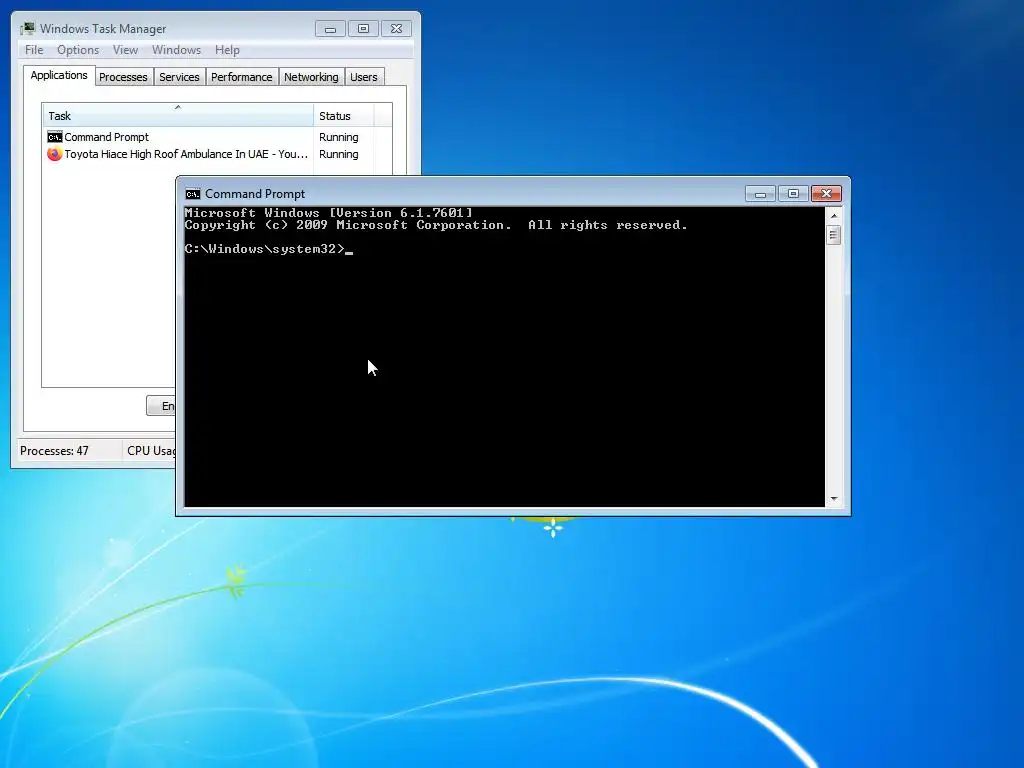Click the Microsoft Windows version line
This screenshot has height=768, width=1024.
pos(328,213)
